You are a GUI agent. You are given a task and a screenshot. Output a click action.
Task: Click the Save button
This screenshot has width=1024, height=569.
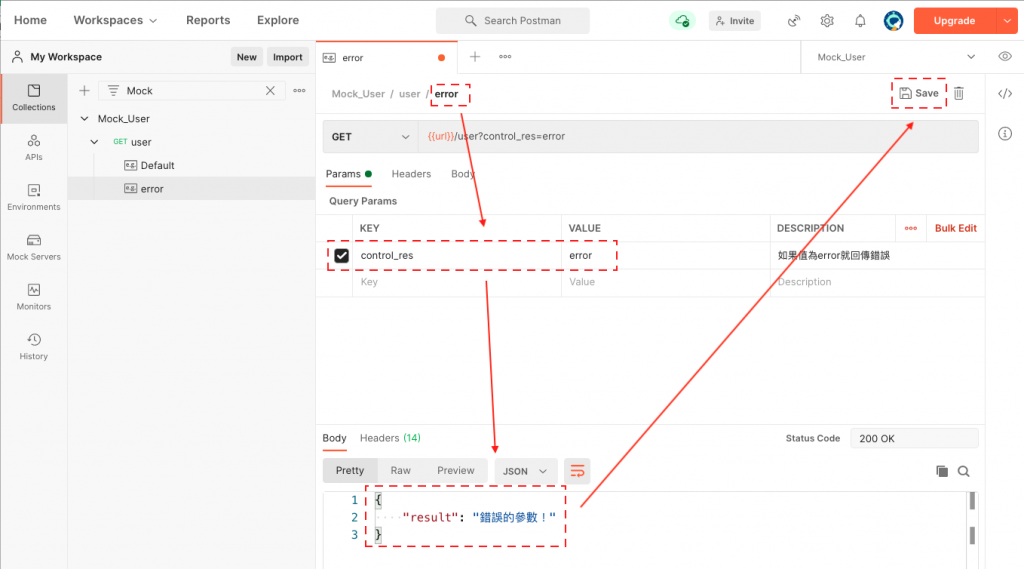918,93
